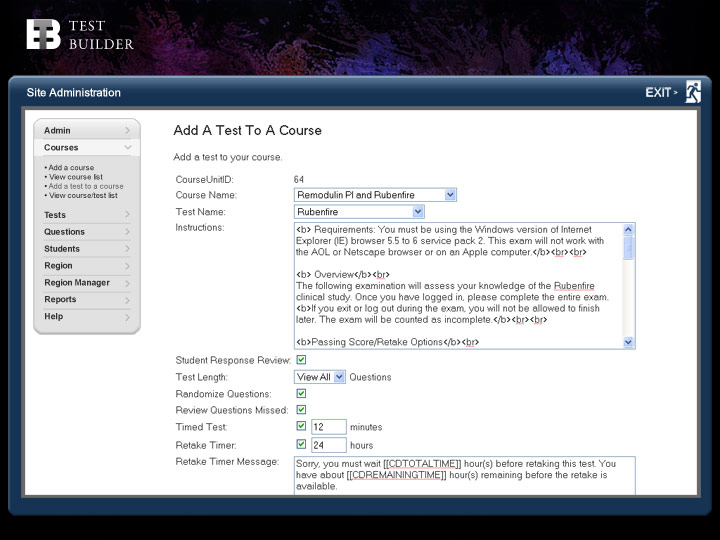
Task: Click the Help chevron arrow
Action: [x=127, y=317]
